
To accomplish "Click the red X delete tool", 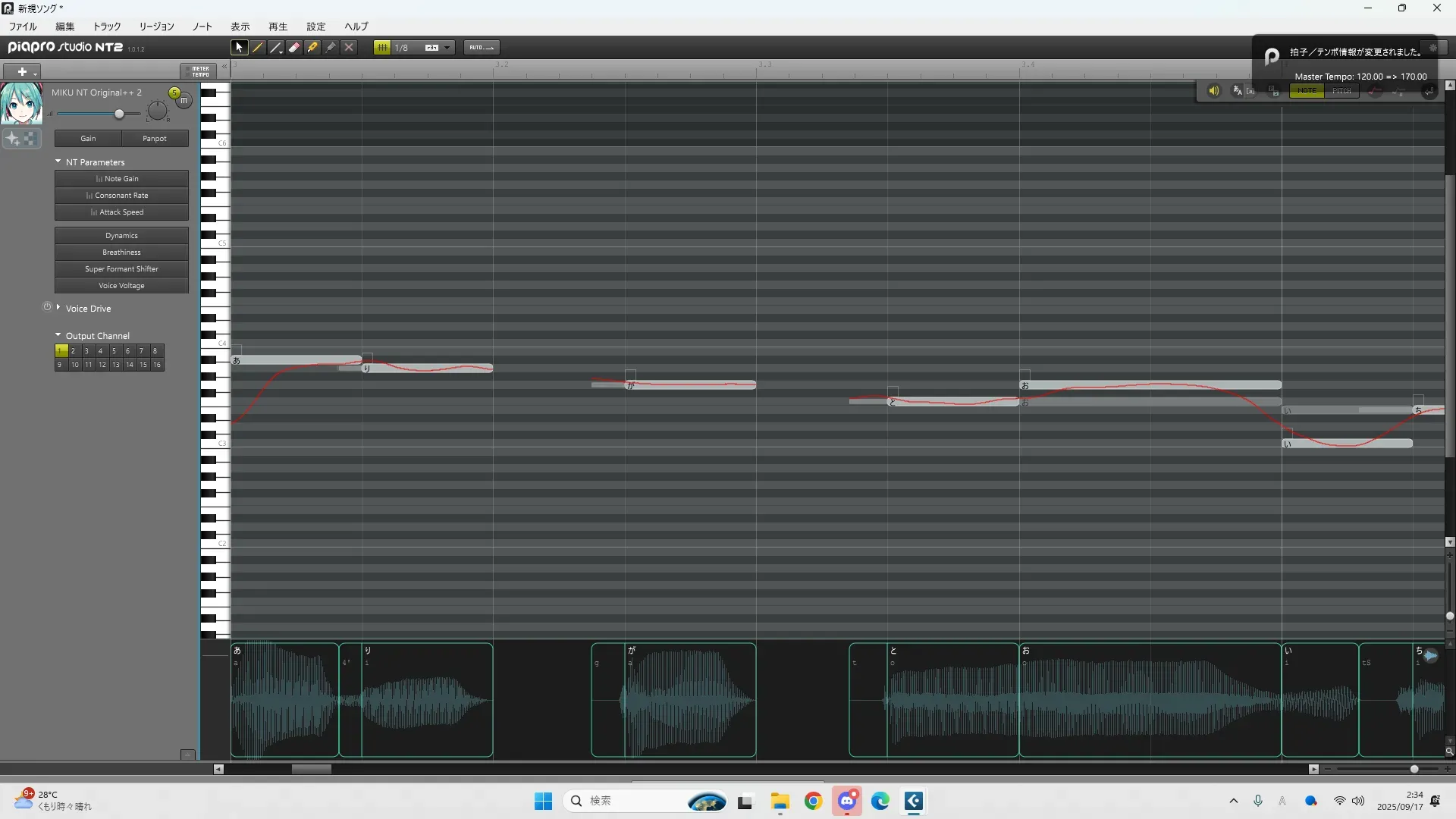I will (349, 47).
